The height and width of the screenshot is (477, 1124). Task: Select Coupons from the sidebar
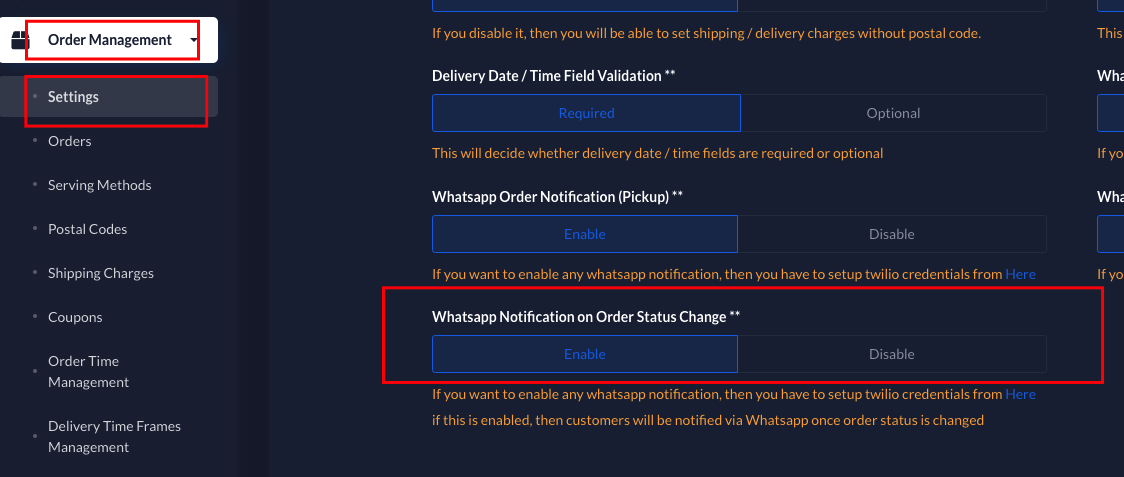pos(75,317)
